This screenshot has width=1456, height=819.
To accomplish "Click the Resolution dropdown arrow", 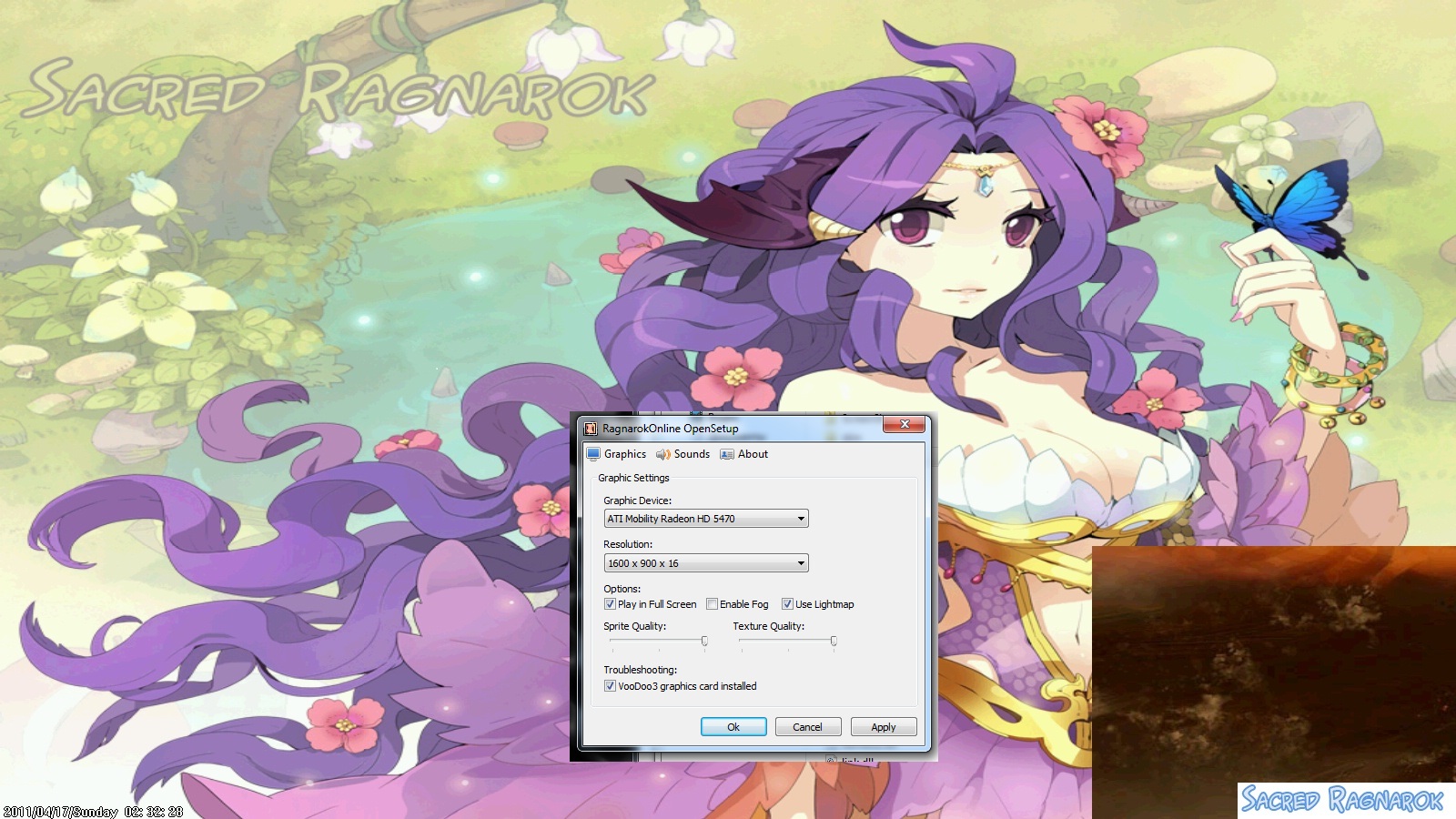I will click(801, 563).
